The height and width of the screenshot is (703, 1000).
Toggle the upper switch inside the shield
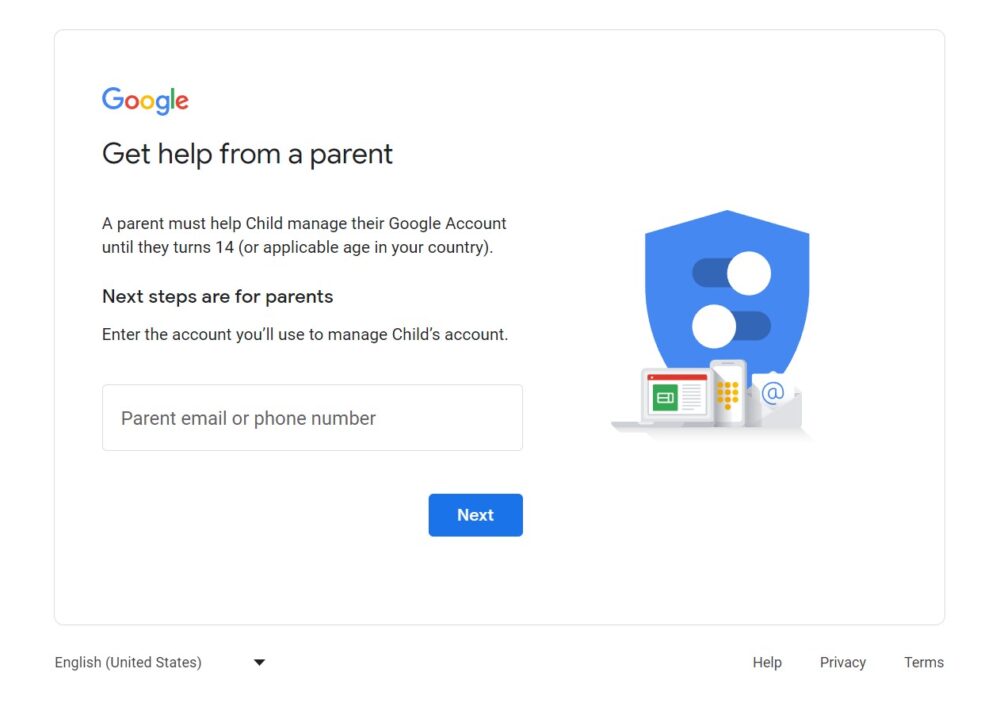pyautogui.click(x=734, y=272)
